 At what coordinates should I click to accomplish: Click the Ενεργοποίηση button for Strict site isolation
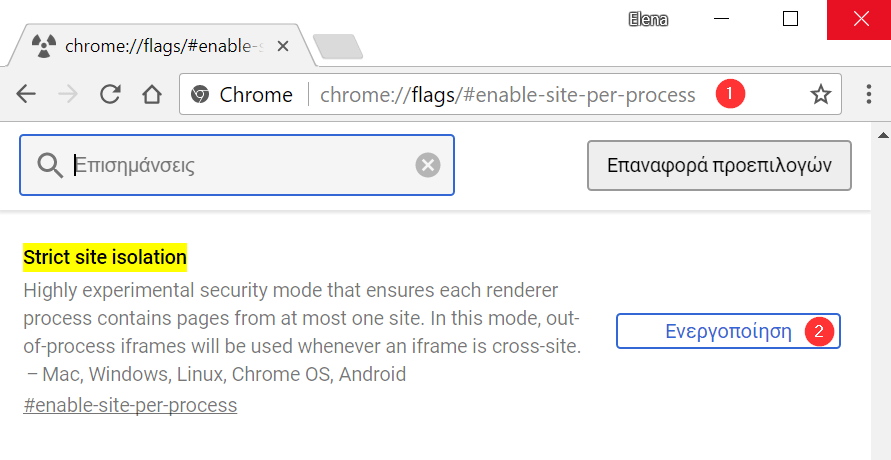coord(728,331)
